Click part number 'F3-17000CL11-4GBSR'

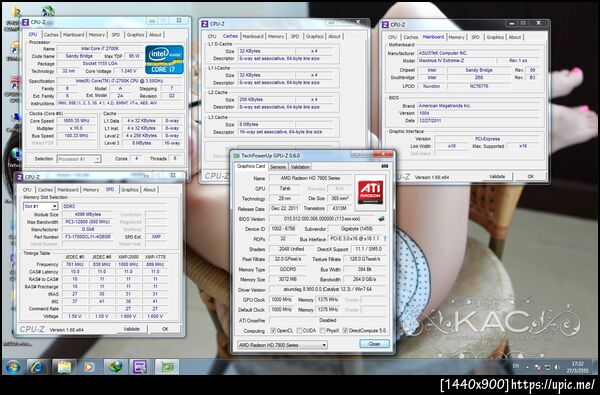(x=88, y=237)
